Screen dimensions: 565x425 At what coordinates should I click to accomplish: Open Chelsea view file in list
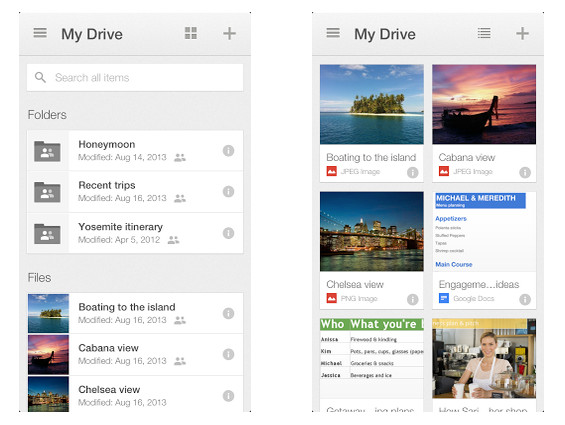[x=135, y=394]
